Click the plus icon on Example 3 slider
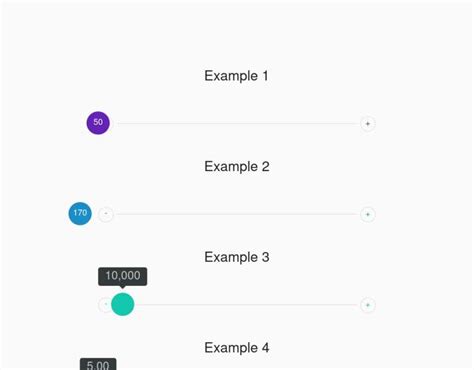This screenshot has width=474, height=370. [x=368, y=305]
